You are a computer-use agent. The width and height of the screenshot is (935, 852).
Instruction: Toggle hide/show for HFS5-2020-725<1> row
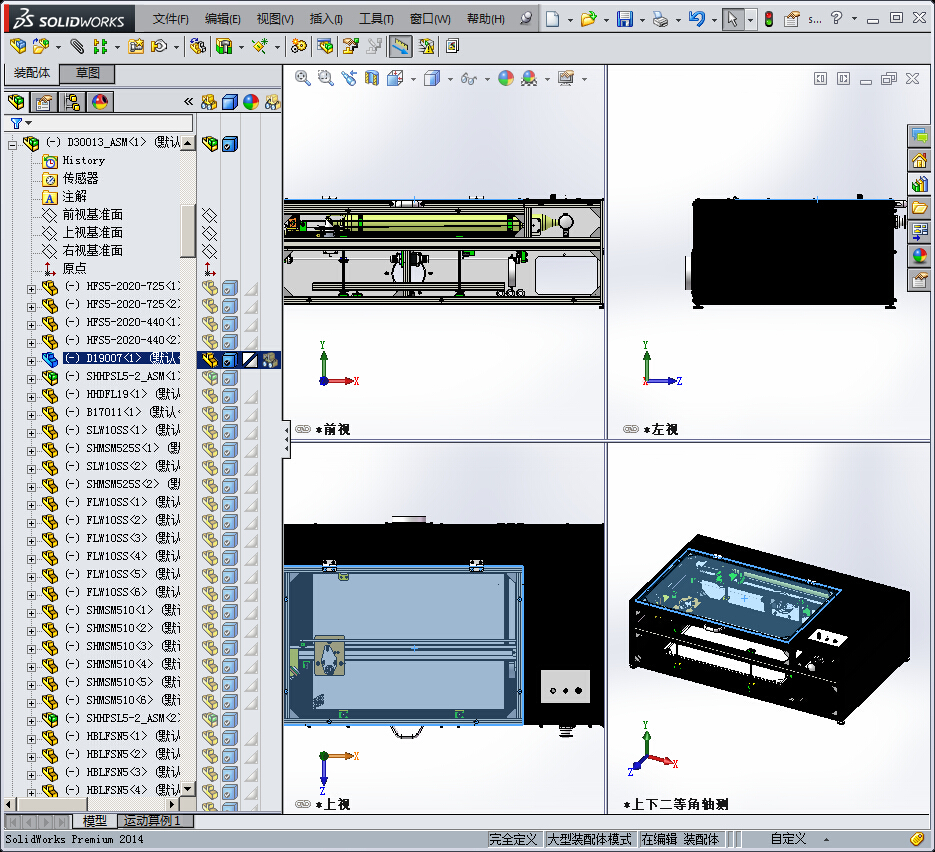[209, 288]
